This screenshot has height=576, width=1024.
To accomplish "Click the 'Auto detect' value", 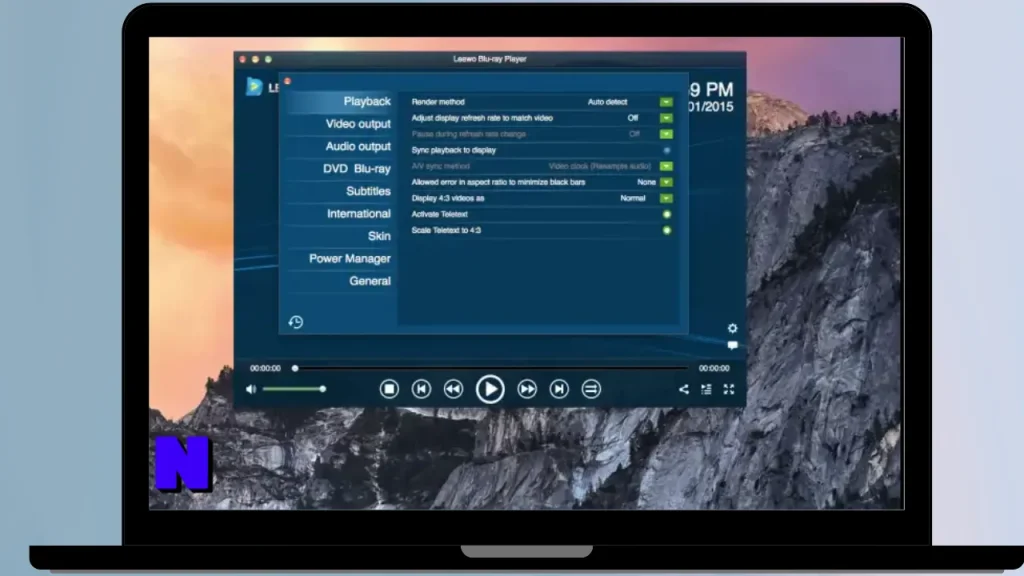I will [x=607, y=102].
